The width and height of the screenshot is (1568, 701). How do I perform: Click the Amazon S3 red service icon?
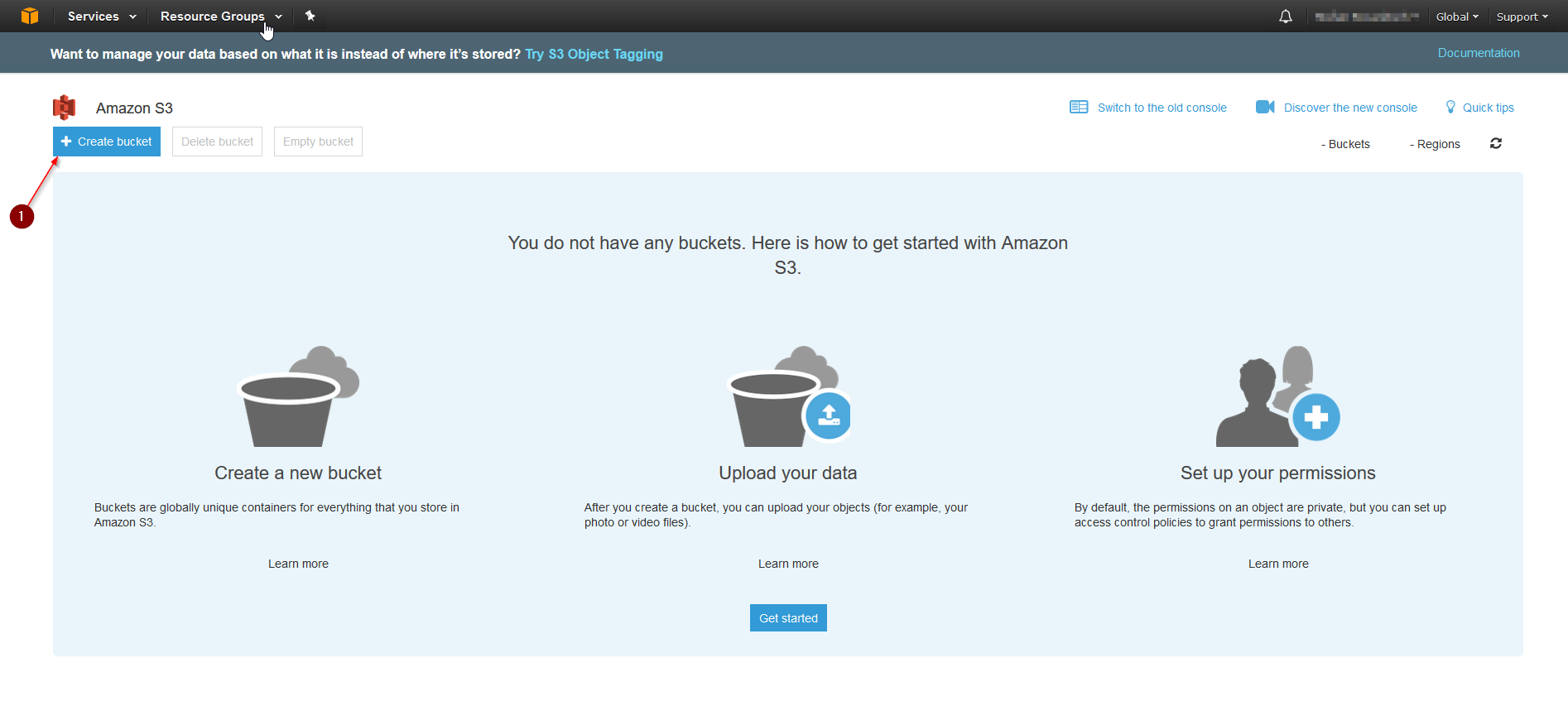pos(64,108)
